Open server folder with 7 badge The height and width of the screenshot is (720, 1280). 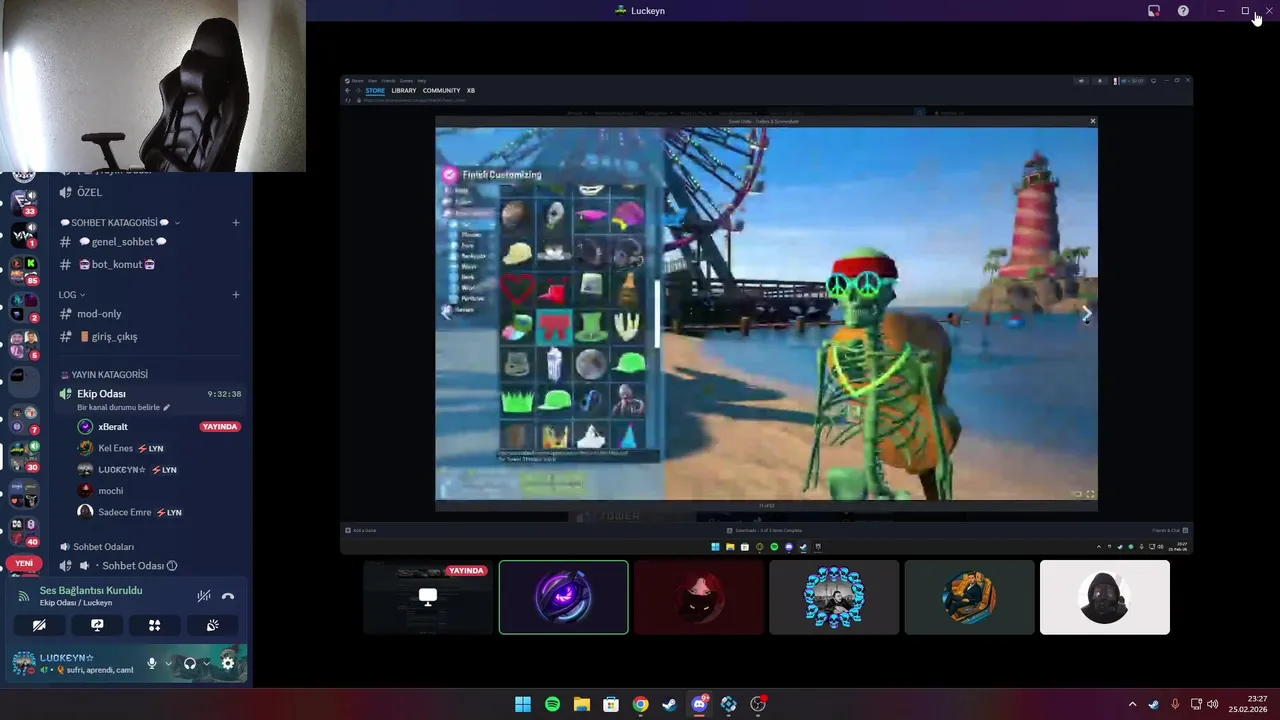pos(24,419)
